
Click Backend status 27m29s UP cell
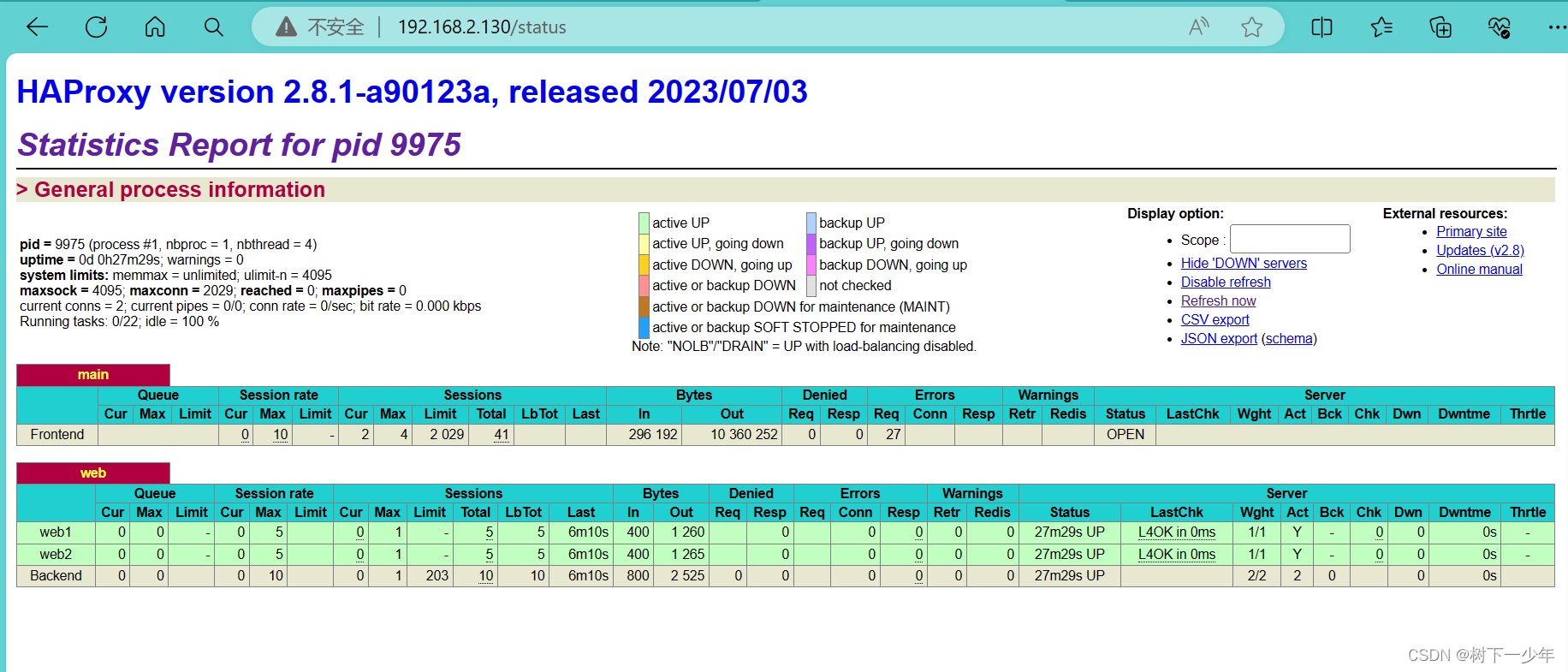(1069, 575)
